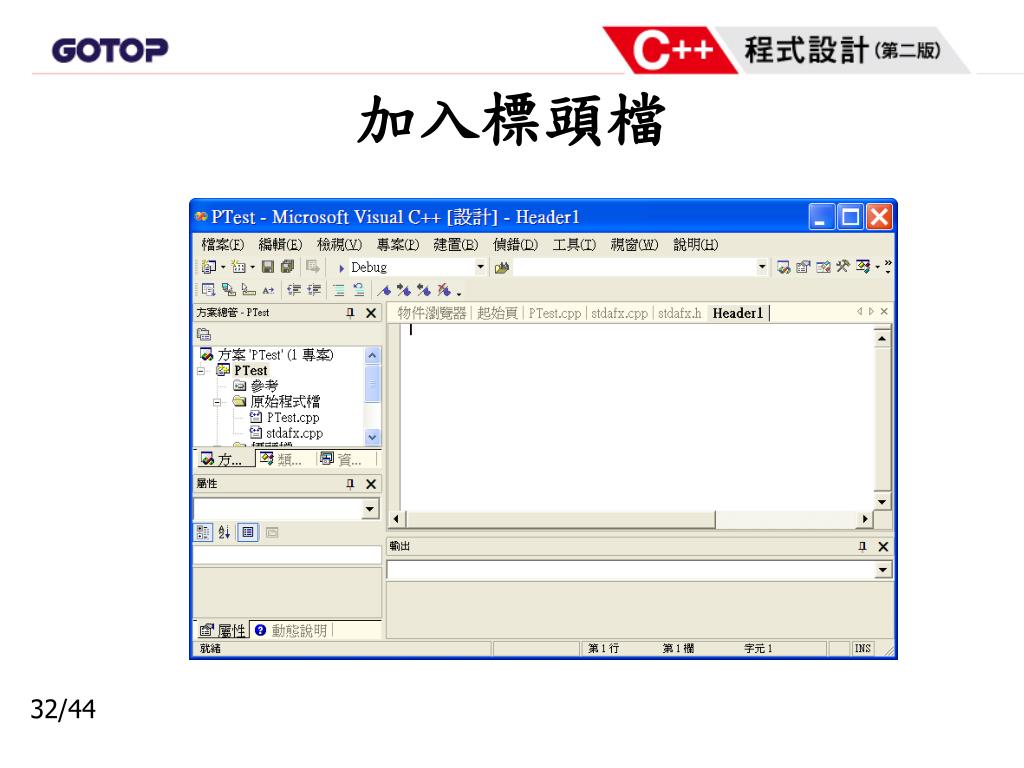Switch to the 物件瀏覽器 tab
Viewport: 1024px width, 768px height.
click(x=432, y=313)
